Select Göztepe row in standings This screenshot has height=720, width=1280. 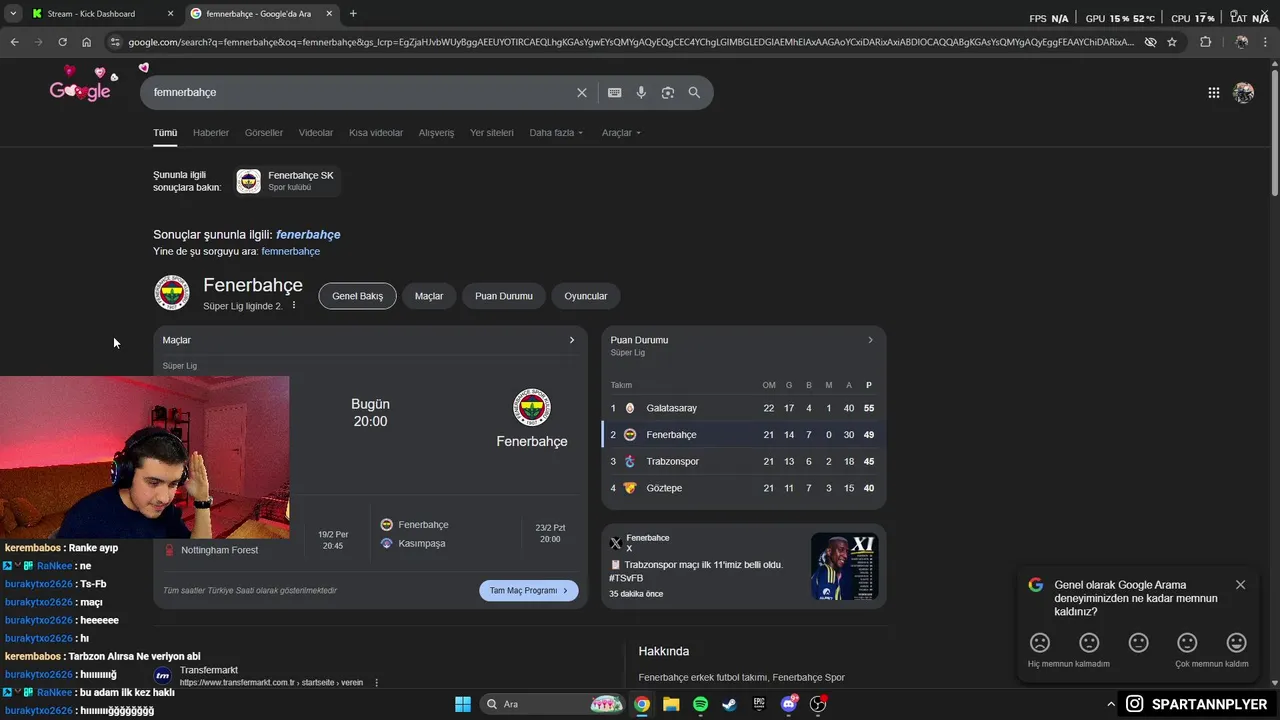tap(743, 488)
